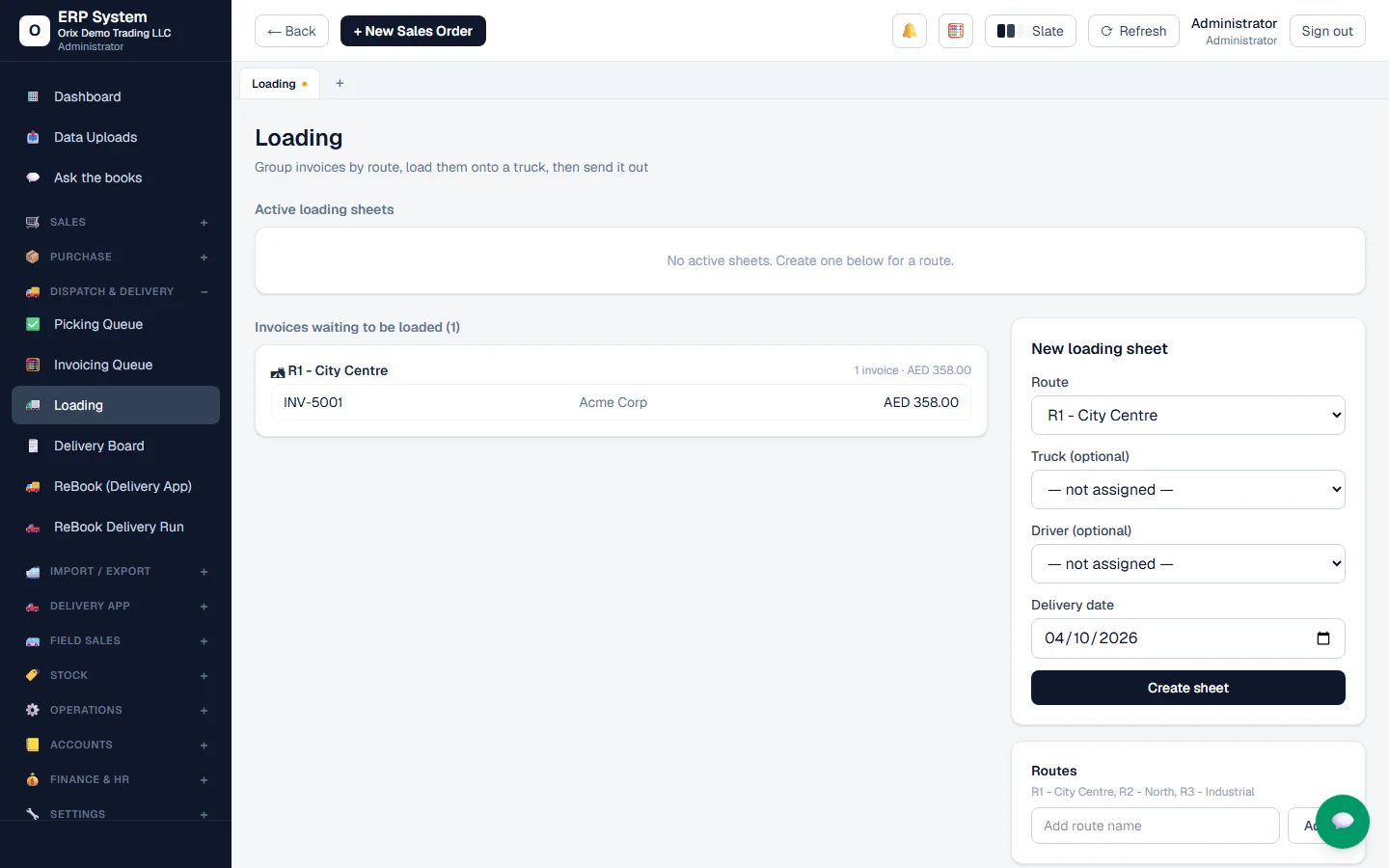This screenshot has height=868, width=1389.
Task: Click the Sign out button
Action: (x=1327, y=31)
